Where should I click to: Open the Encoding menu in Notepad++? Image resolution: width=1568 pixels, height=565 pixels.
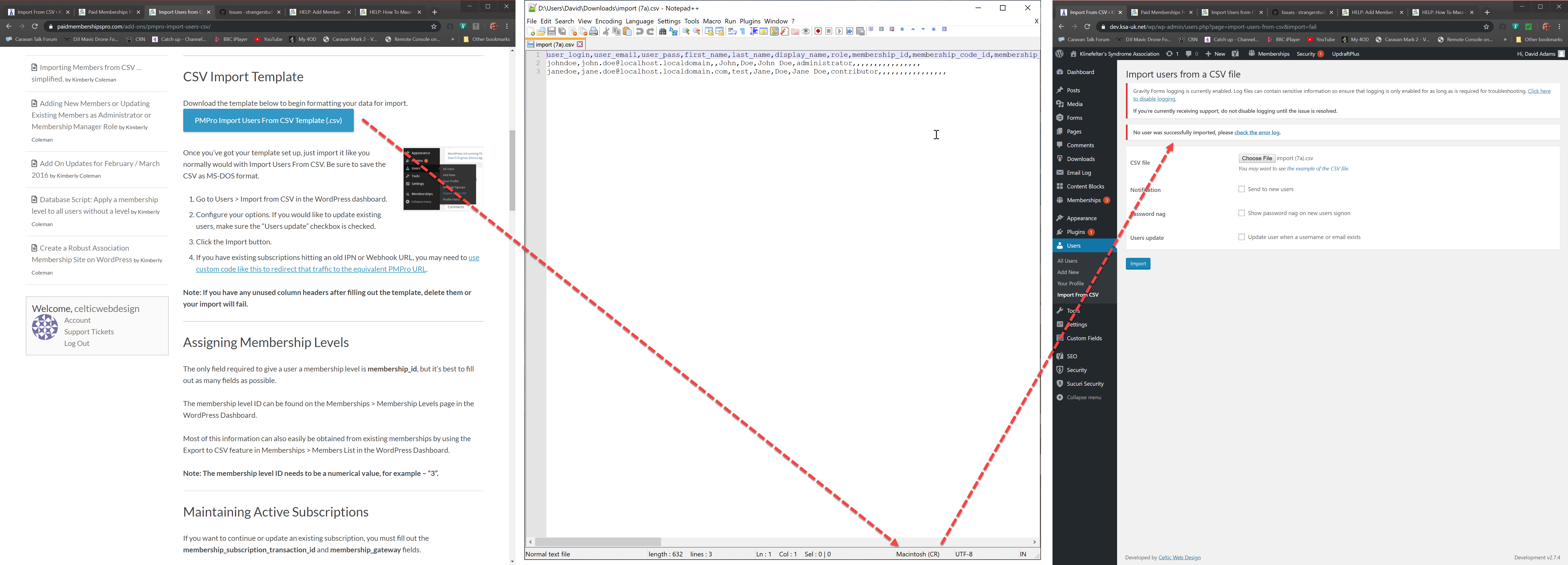(x=608, y=21)
